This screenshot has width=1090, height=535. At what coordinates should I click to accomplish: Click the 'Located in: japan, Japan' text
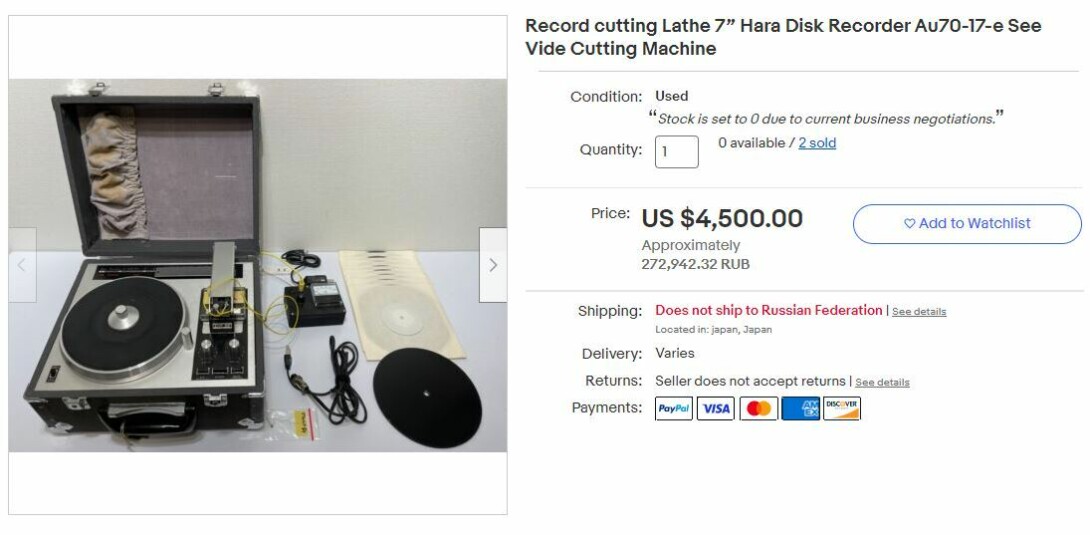coord(713,330)
